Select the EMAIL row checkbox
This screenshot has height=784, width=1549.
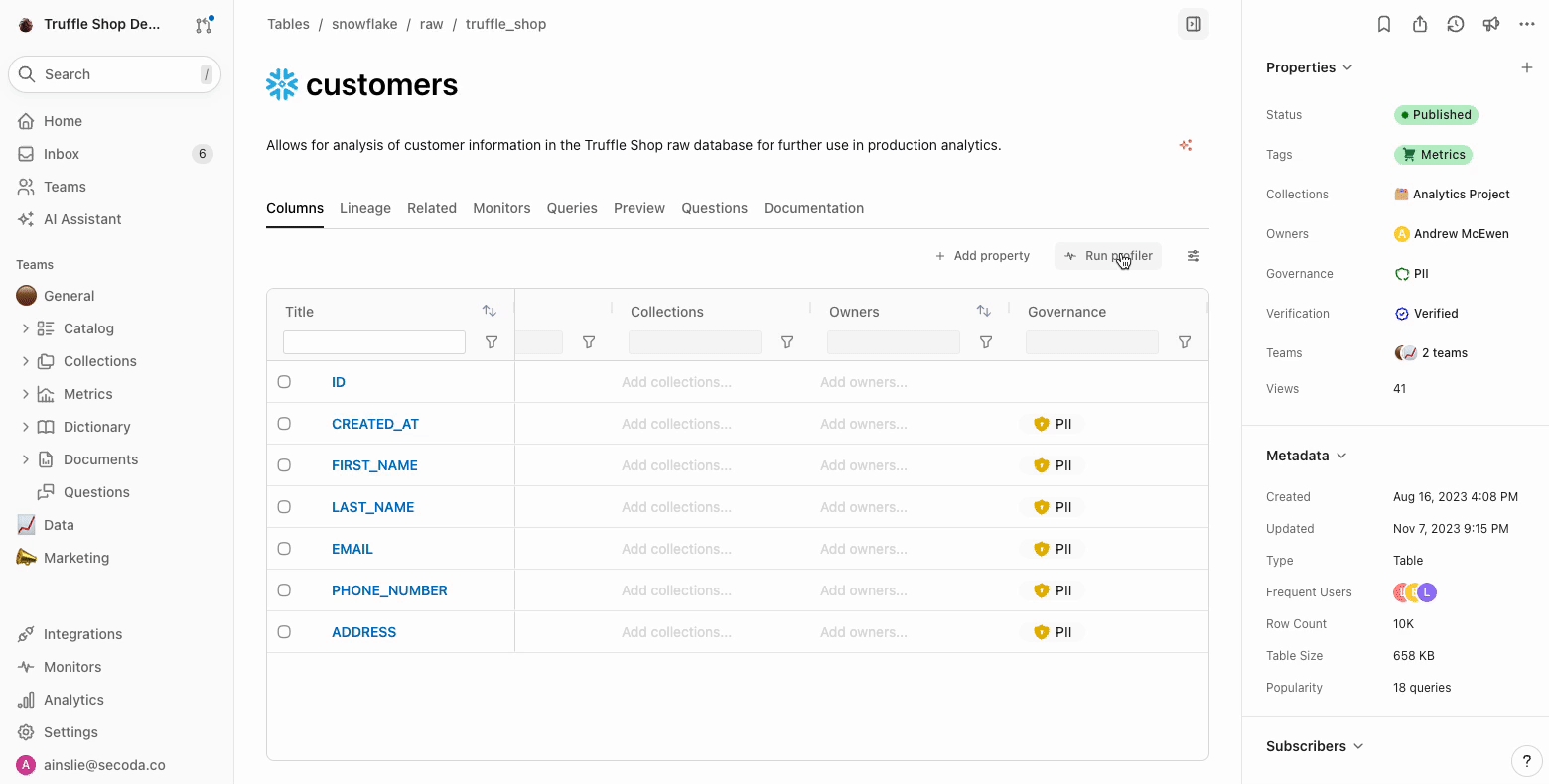click(x=284, y=549)
